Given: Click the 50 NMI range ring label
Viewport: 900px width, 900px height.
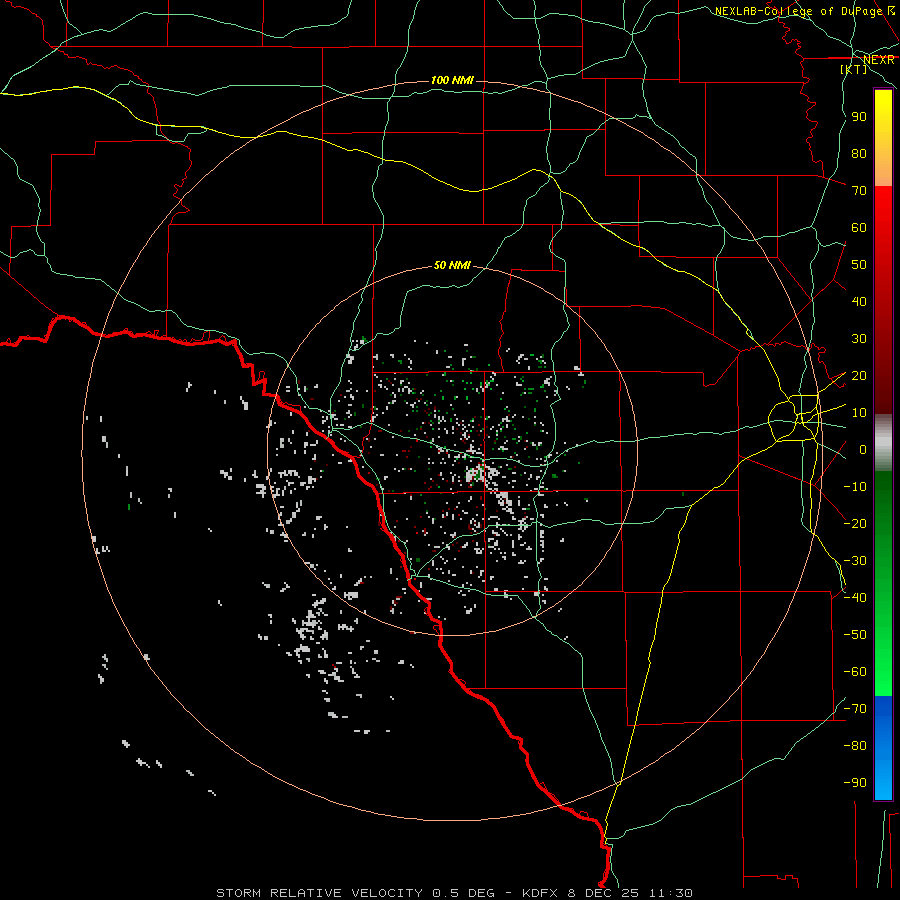Looking at the screenshot, I should click(x=452, y=265).
